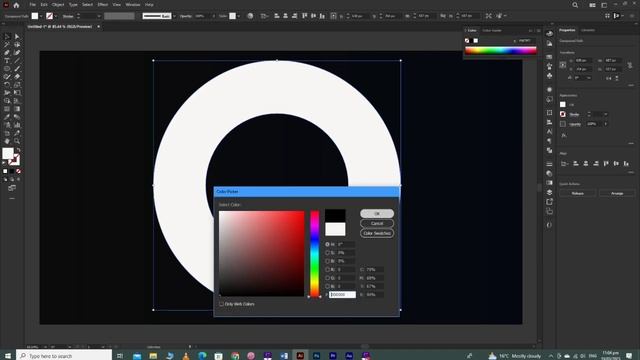
Task: Pick a color in the saturation field
Action: coord(262,253)
